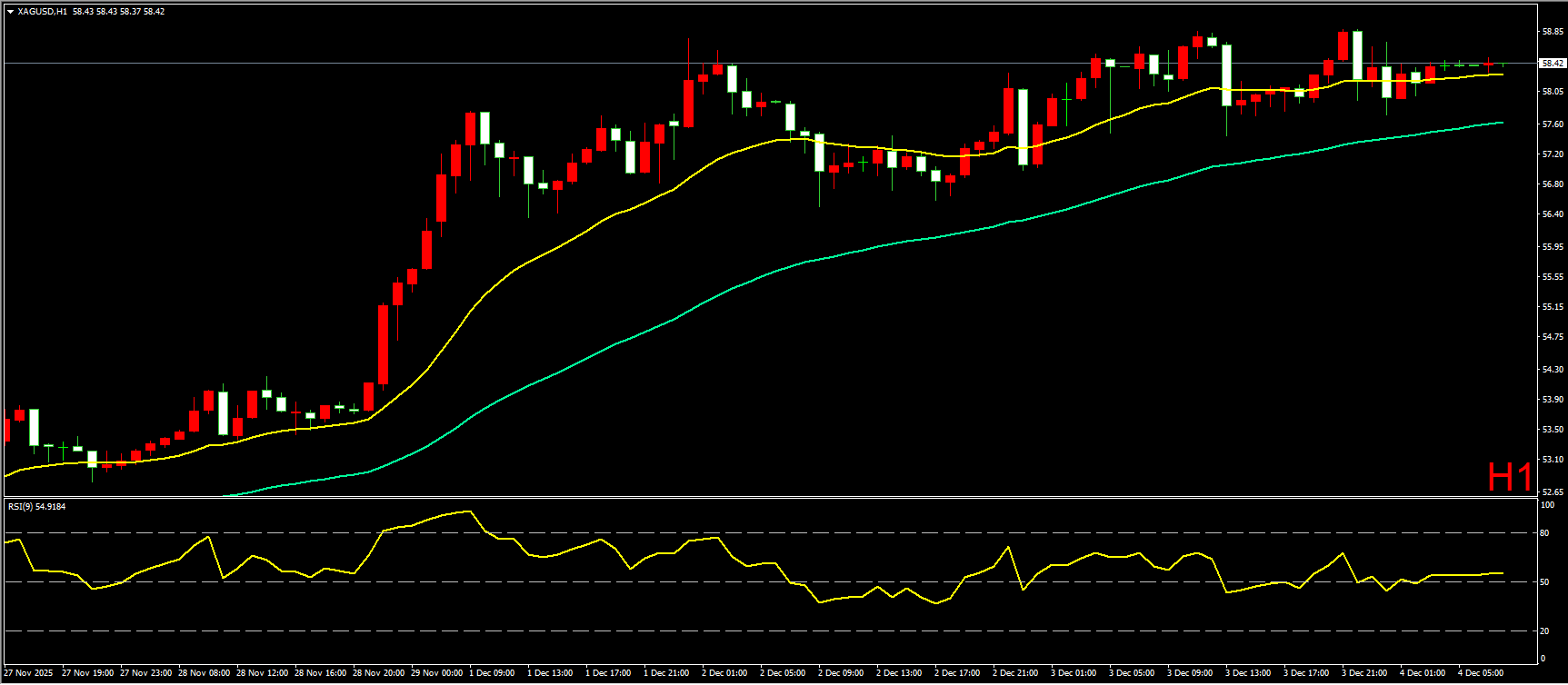Click the 3 Dec 09:00 time label
The width and height of the screenshot is (1568, 685).
1190,673
